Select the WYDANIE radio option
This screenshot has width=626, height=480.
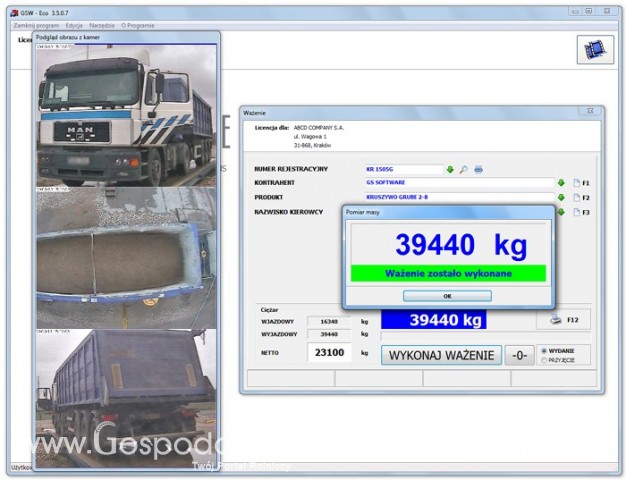(544, 350)
